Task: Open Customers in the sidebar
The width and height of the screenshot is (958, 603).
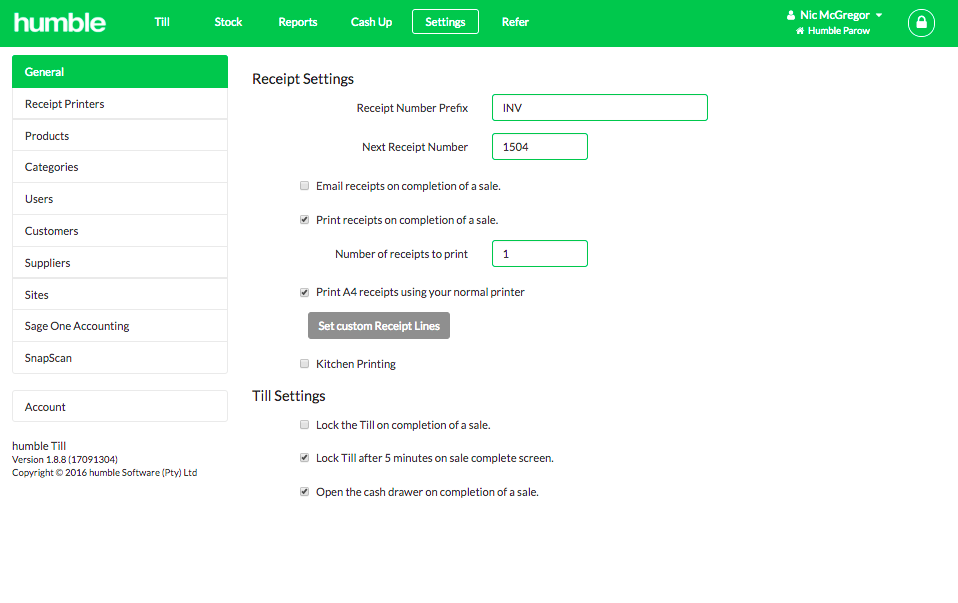Action: click(120, 231)
